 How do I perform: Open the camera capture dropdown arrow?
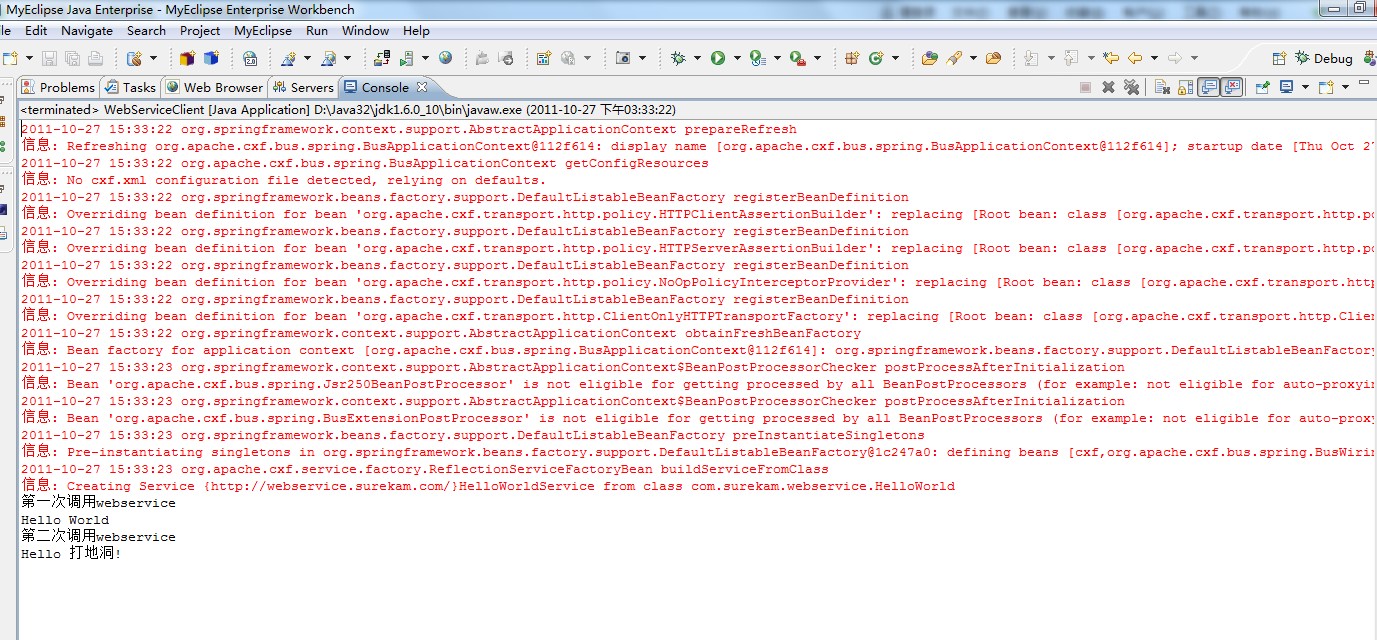tap(642, 58)
